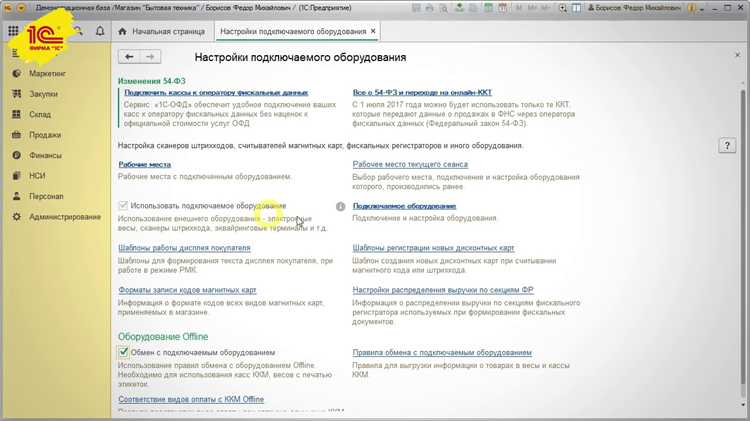Click the Маркетинг section icon in sidebar
Viewport: 750px width, 421px height.
tap(17, 73)
